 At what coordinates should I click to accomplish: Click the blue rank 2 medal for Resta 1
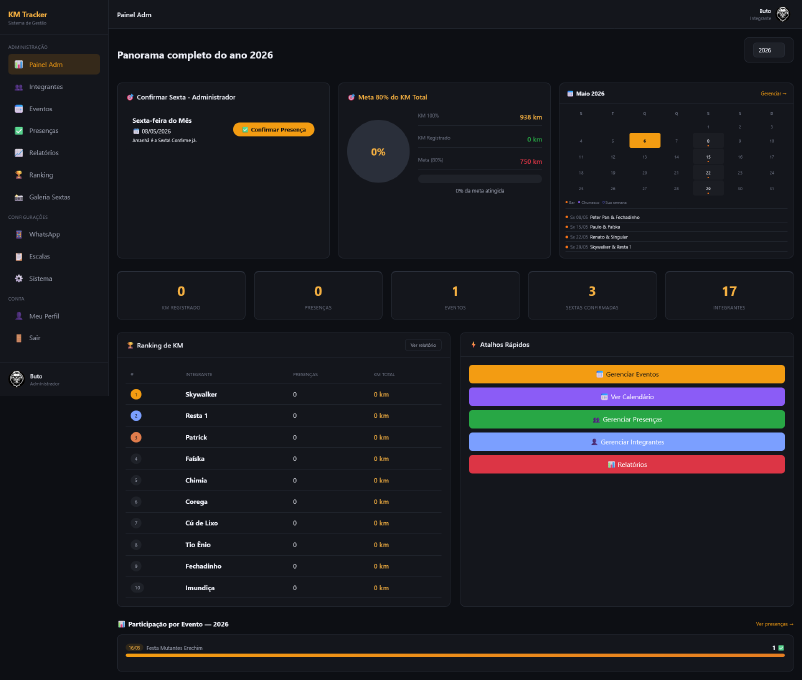[x=136, y=416]
